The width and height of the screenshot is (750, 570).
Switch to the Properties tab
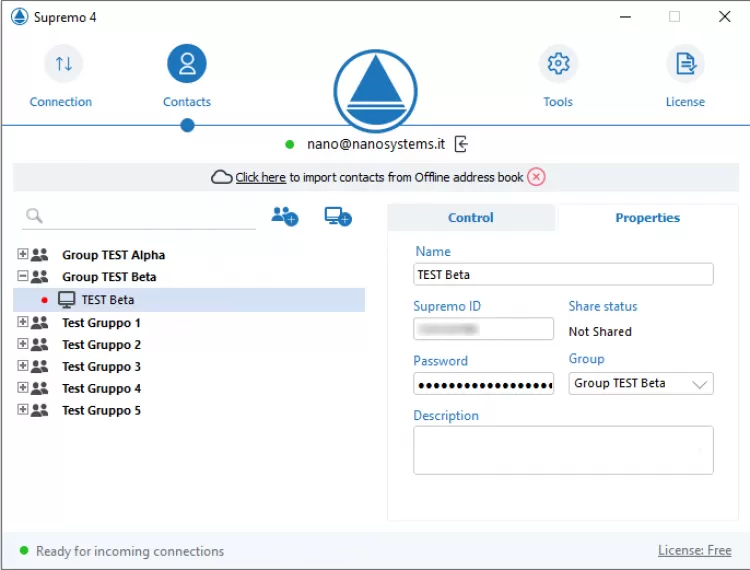click(647, 218)
